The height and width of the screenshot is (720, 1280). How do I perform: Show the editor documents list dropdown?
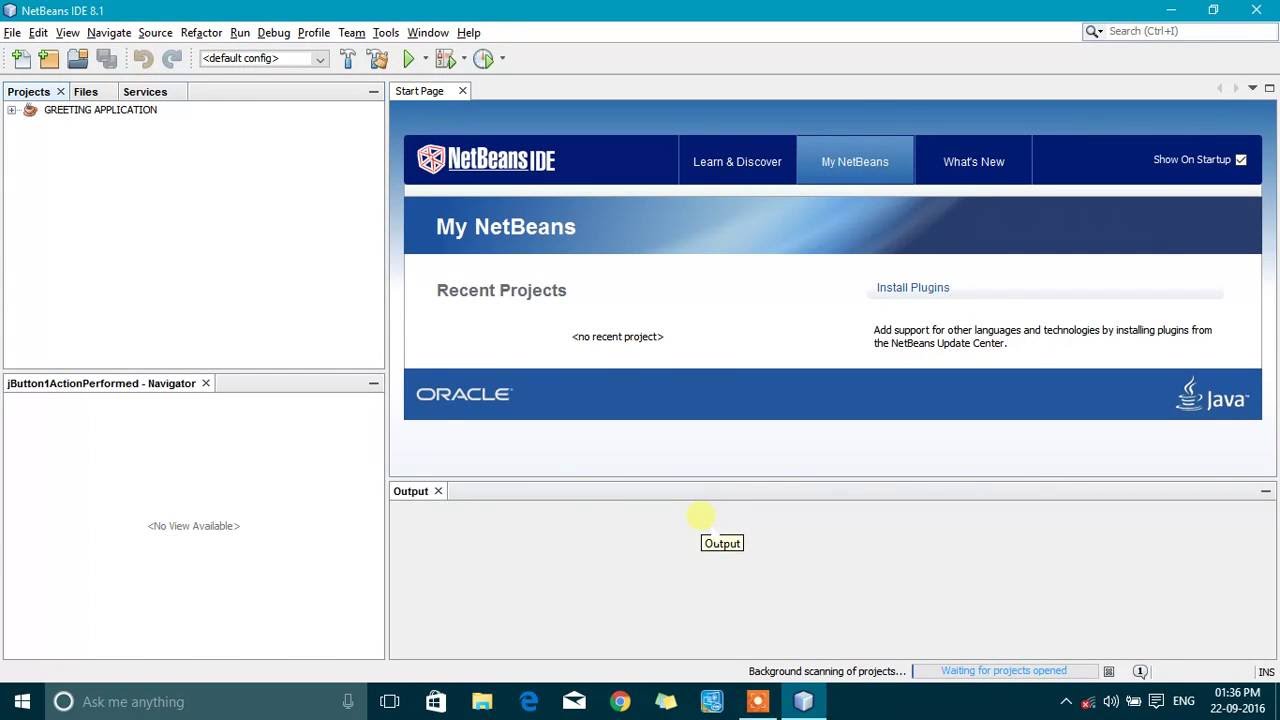1252,89
